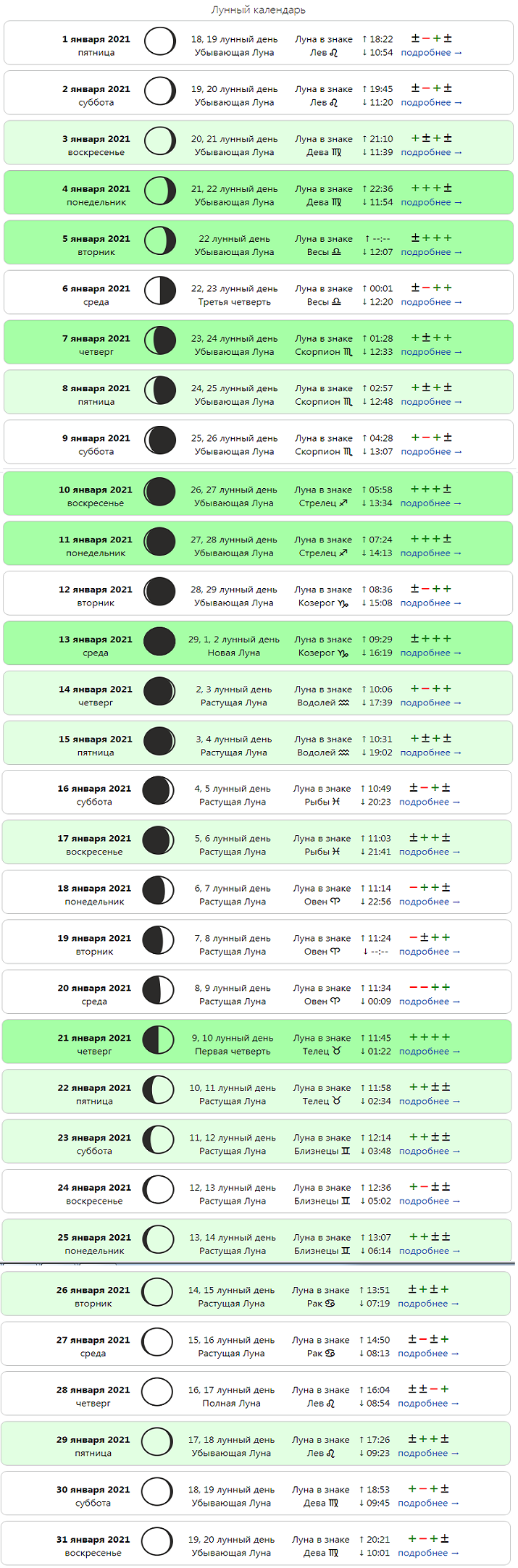Click Рыбы zodiac sign for 17 января
518x1568 pixels.
(322, 852)
